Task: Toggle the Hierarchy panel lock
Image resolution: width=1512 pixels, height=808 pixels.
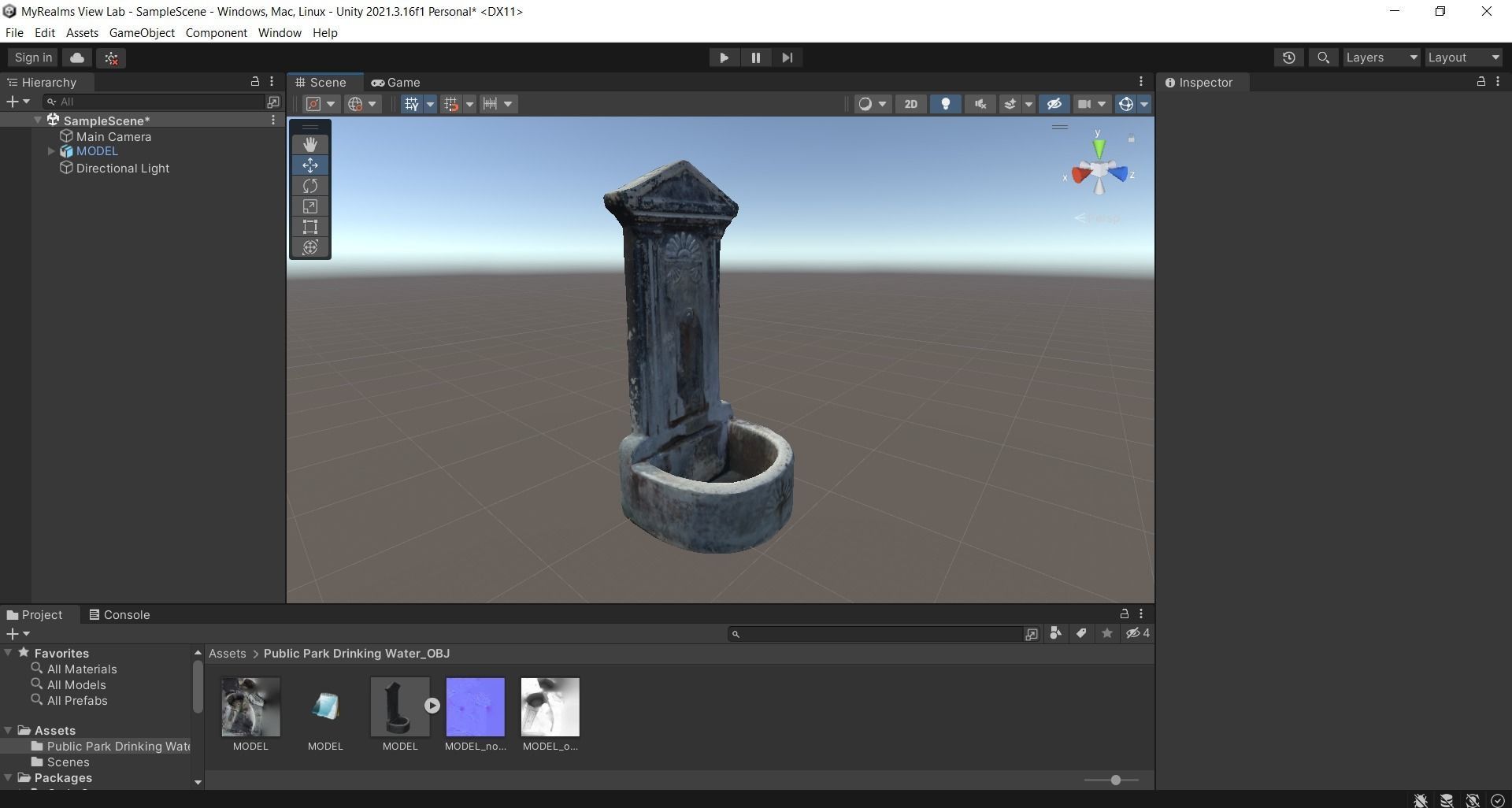Action: click(x=255, y=82)
